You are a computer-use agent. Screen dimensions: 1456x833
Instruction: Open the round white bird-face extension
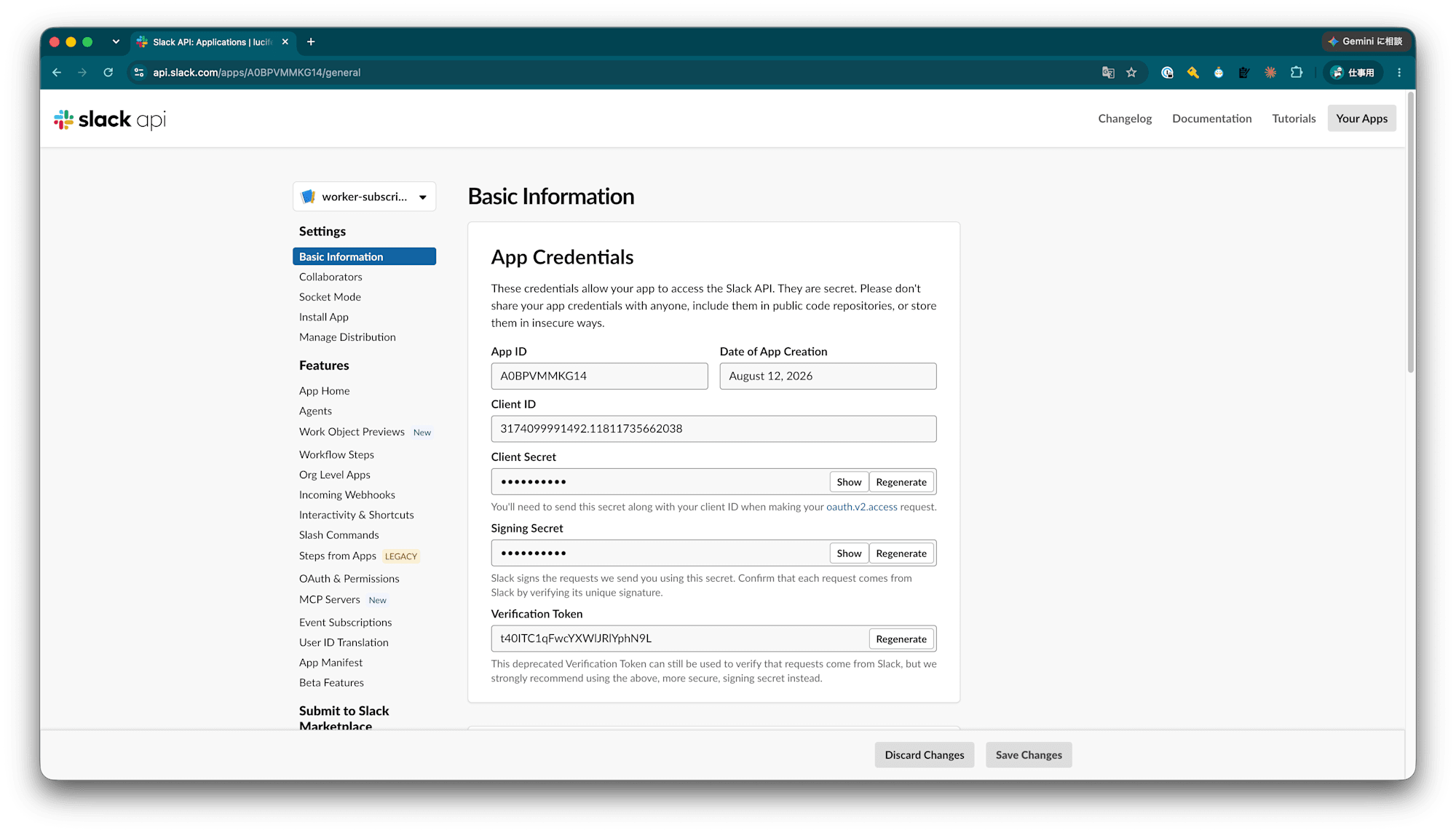[x=1219, y=73]
